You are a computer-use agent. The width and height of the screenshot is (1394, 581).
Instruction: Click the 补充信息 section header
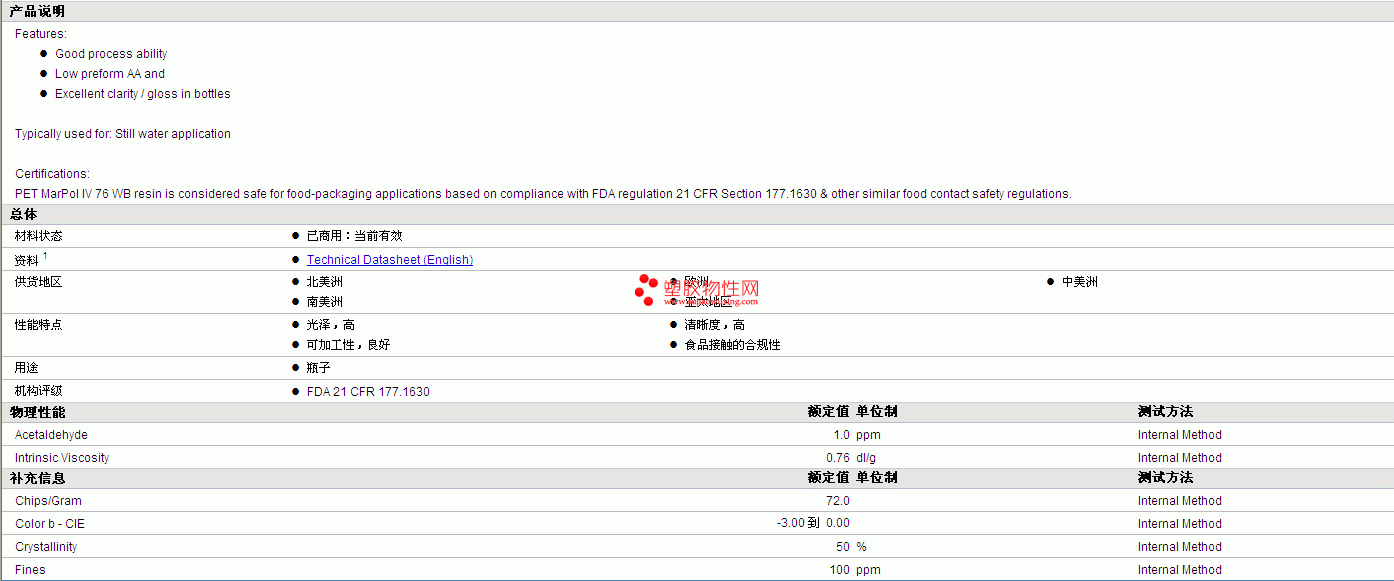(38, 478)
